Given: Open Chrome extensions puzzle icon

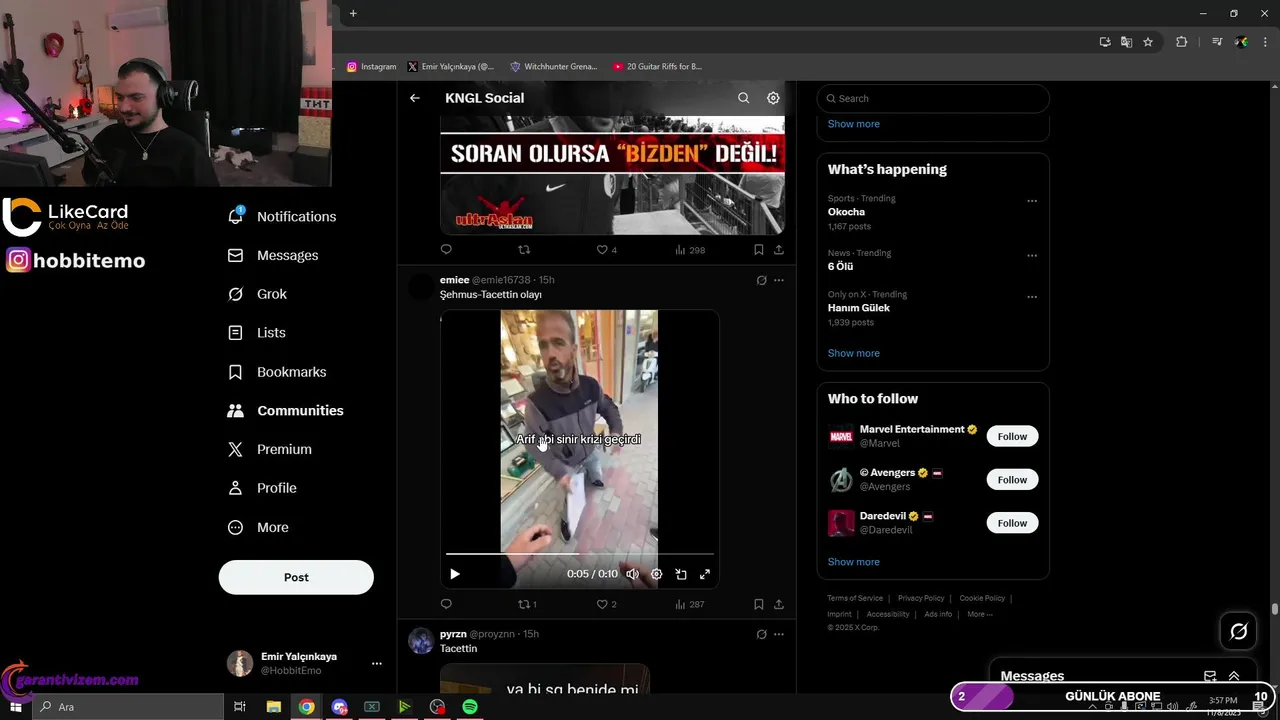Looking at the screenshot, I should (1182, 42).
